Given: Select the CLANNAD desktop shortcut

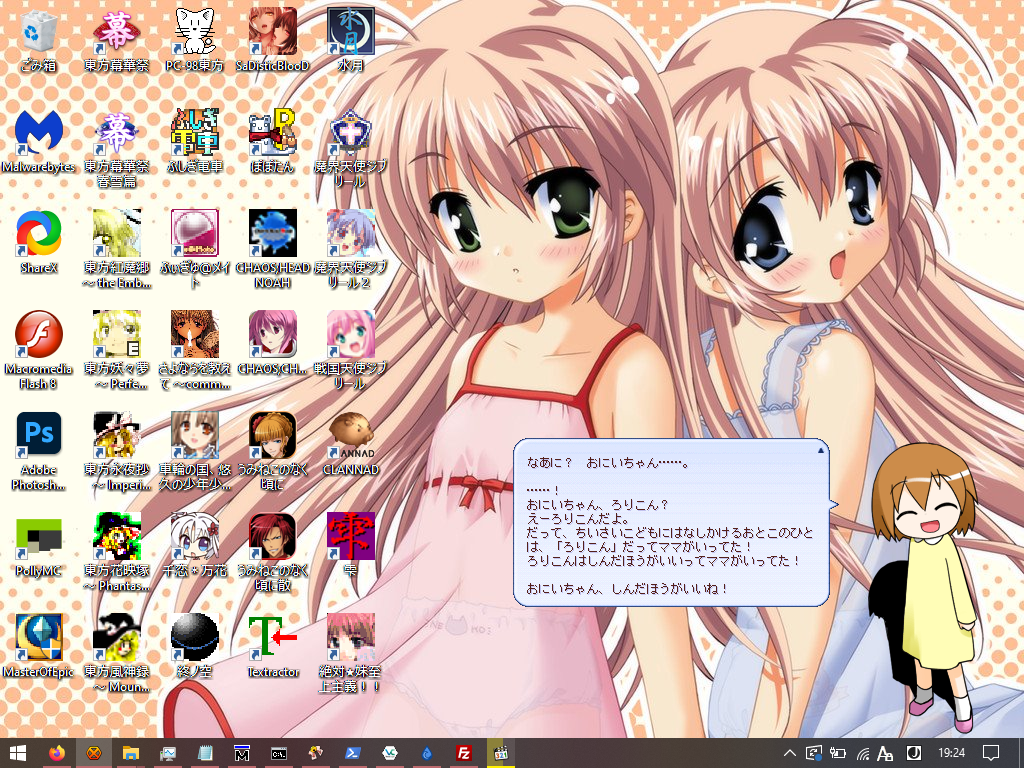Looking at the screenshot, I should pyautogui.click(x=351, y=444).
